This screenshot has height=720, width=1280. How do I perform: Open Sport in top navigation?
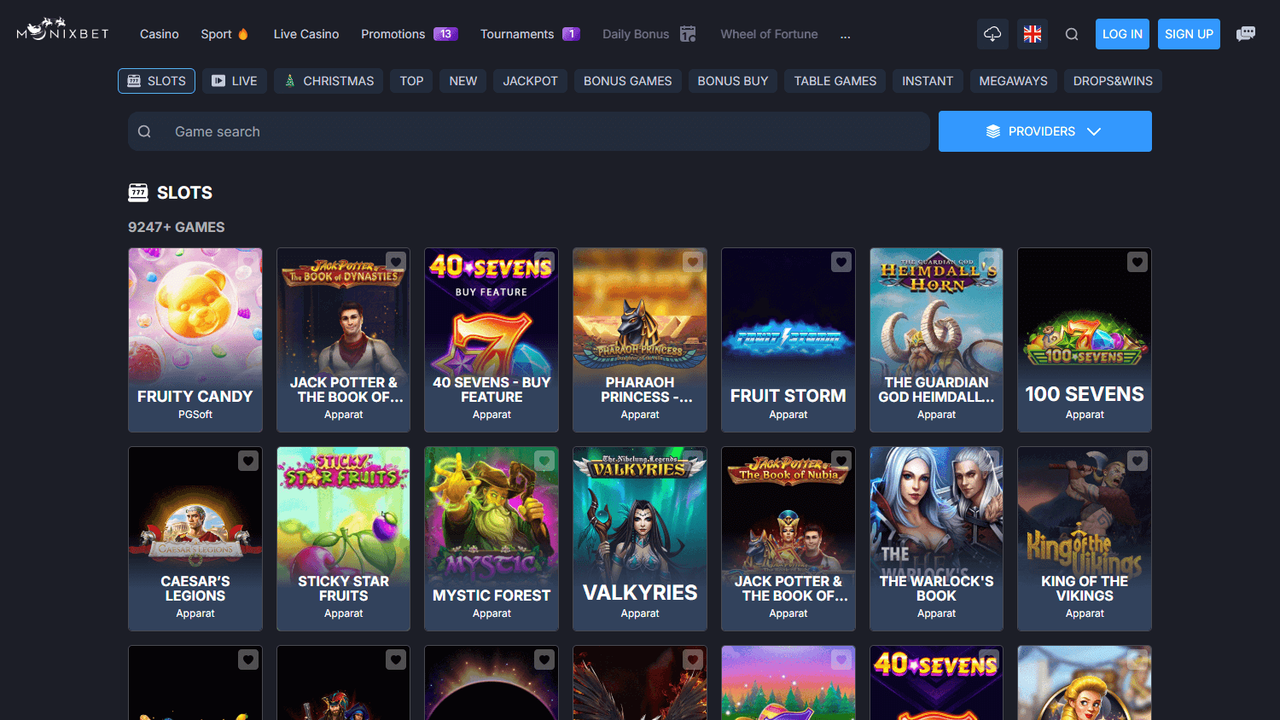[x=216, y=34]
